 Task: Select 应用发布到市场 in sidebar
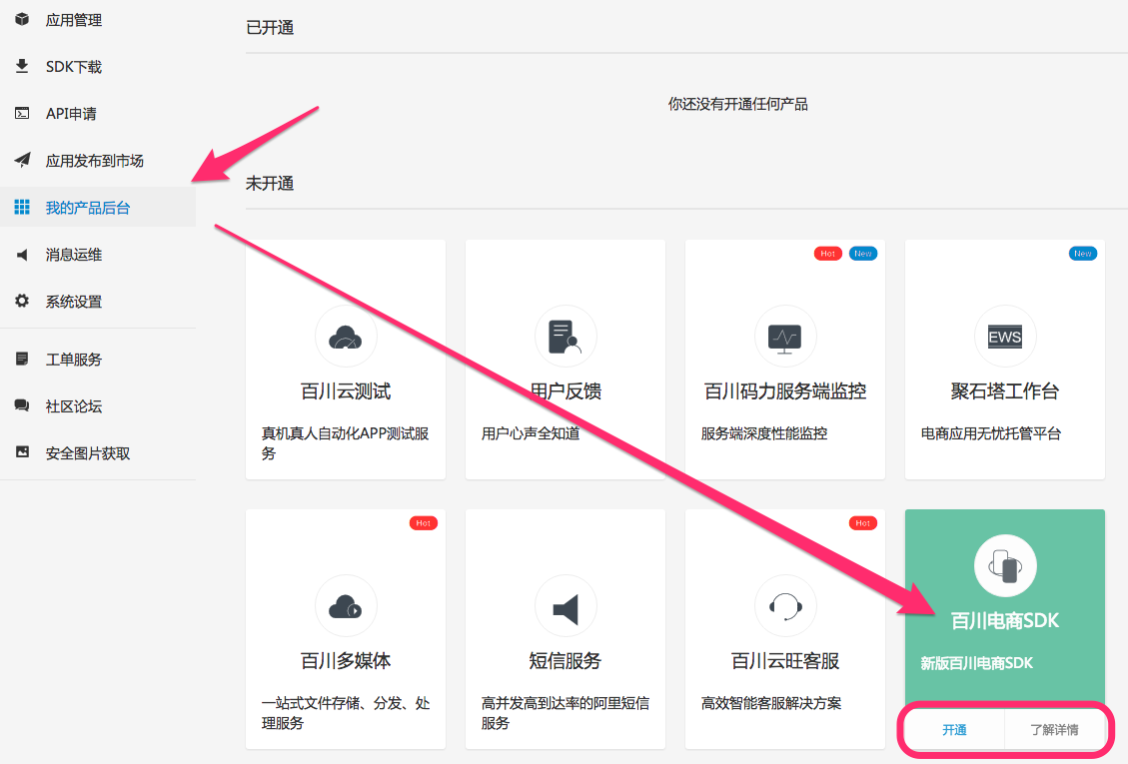click(94, 160)
